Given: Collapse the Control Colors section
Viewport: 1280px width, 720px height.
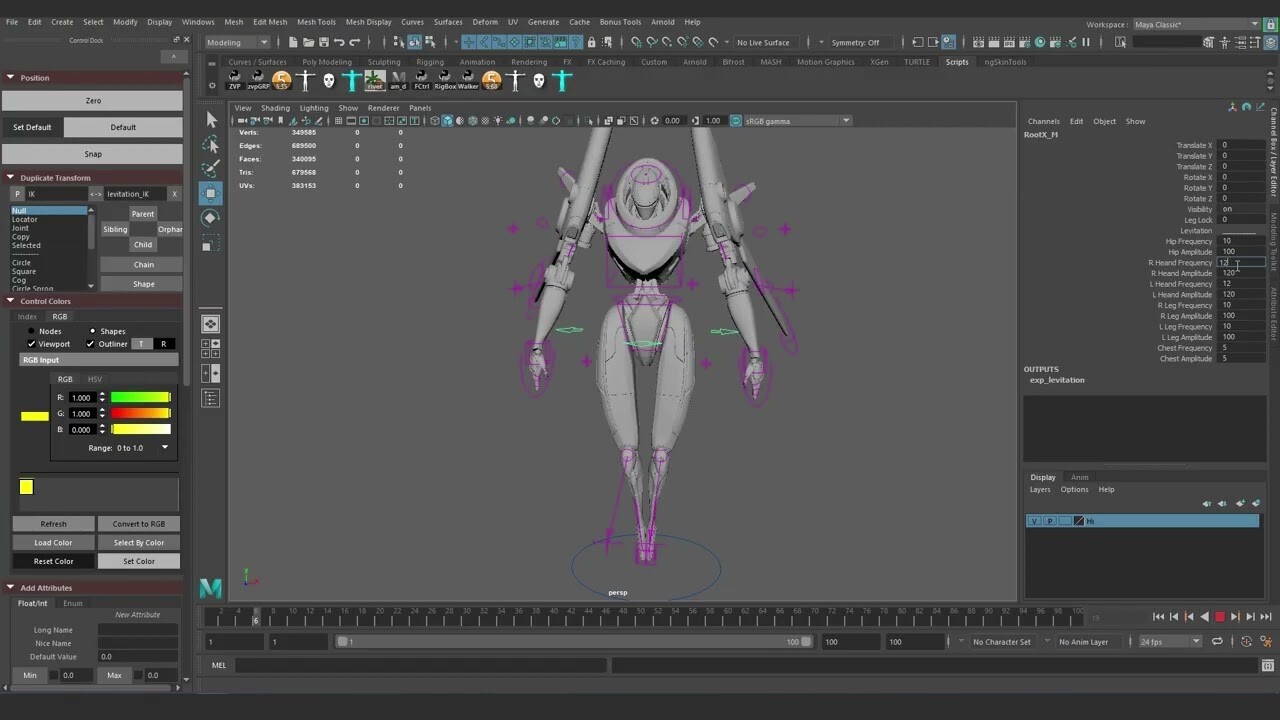Looking at the screenshot, I should tap(10, 301).
